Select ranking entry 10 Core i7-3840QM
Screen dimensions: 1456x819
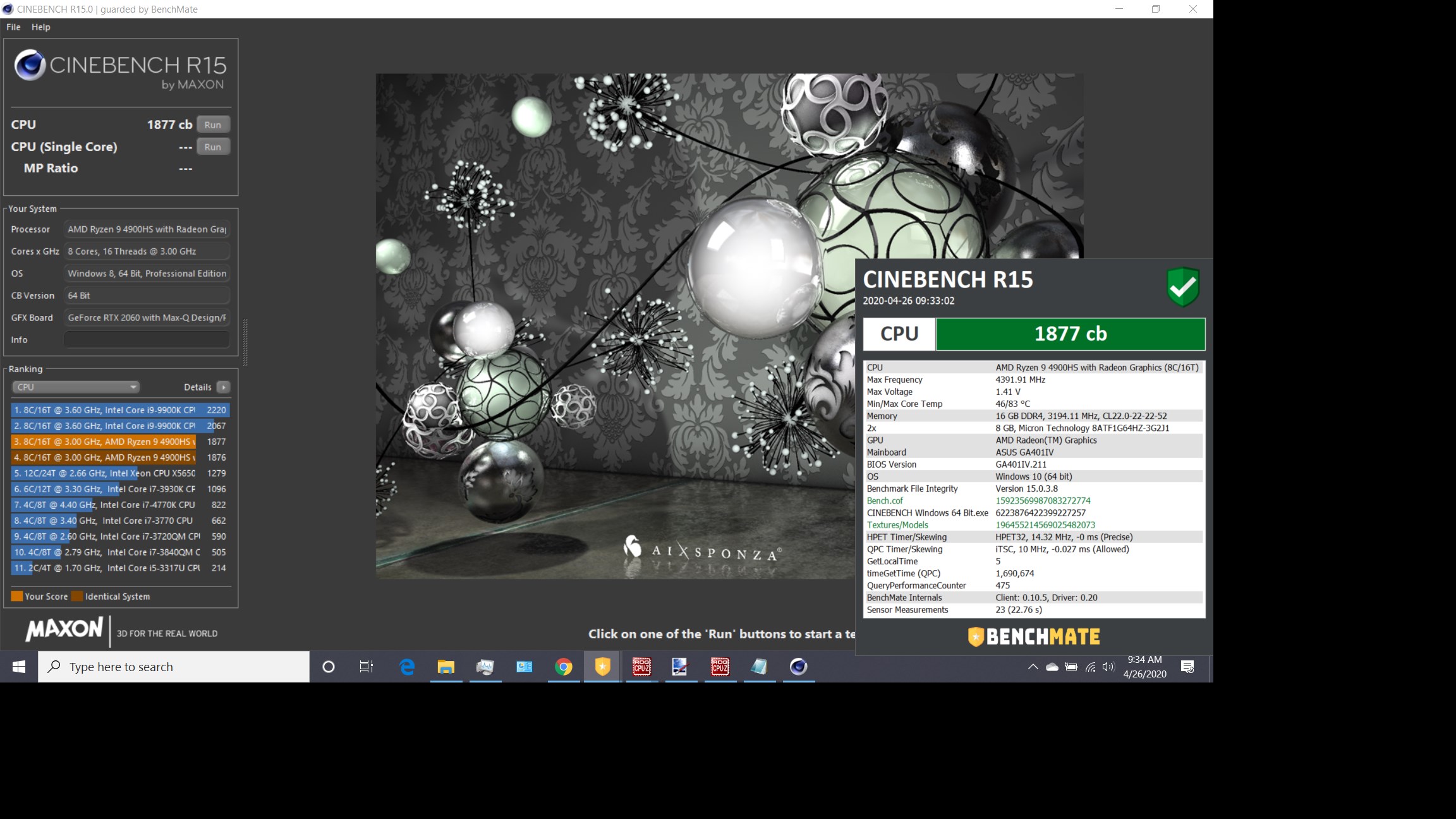click(x=120, y=552)
